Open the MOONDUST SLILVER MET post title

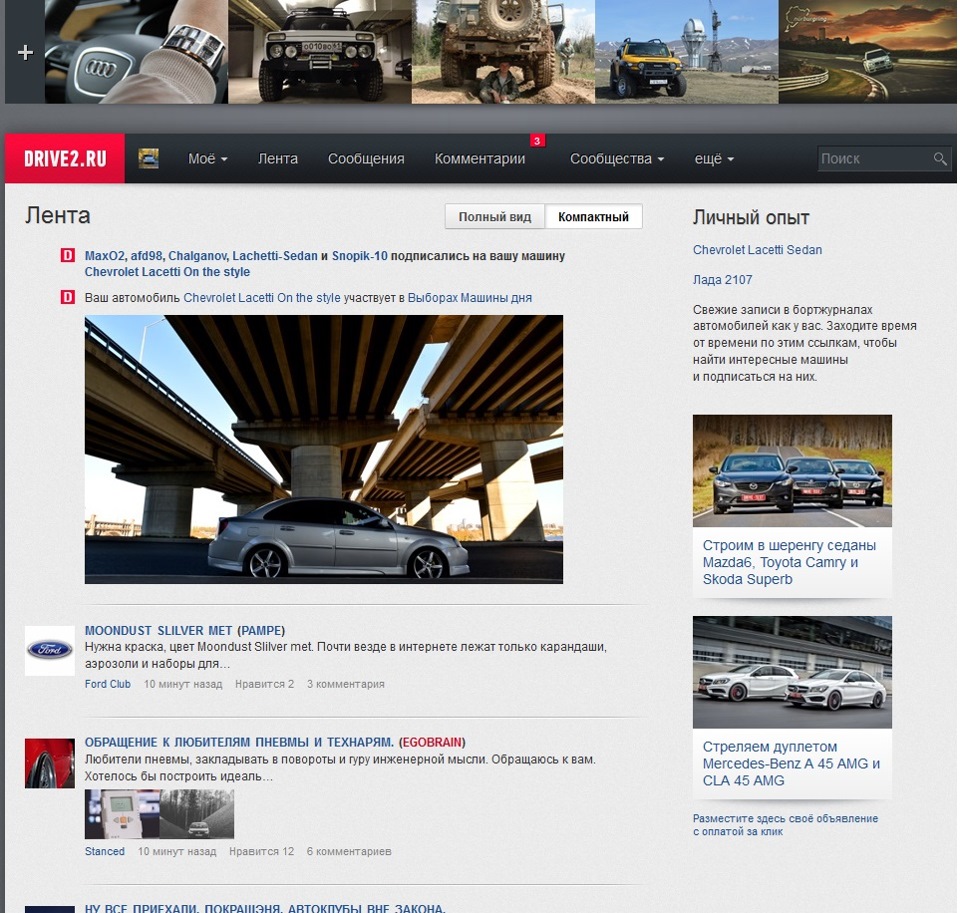(159, 631)
